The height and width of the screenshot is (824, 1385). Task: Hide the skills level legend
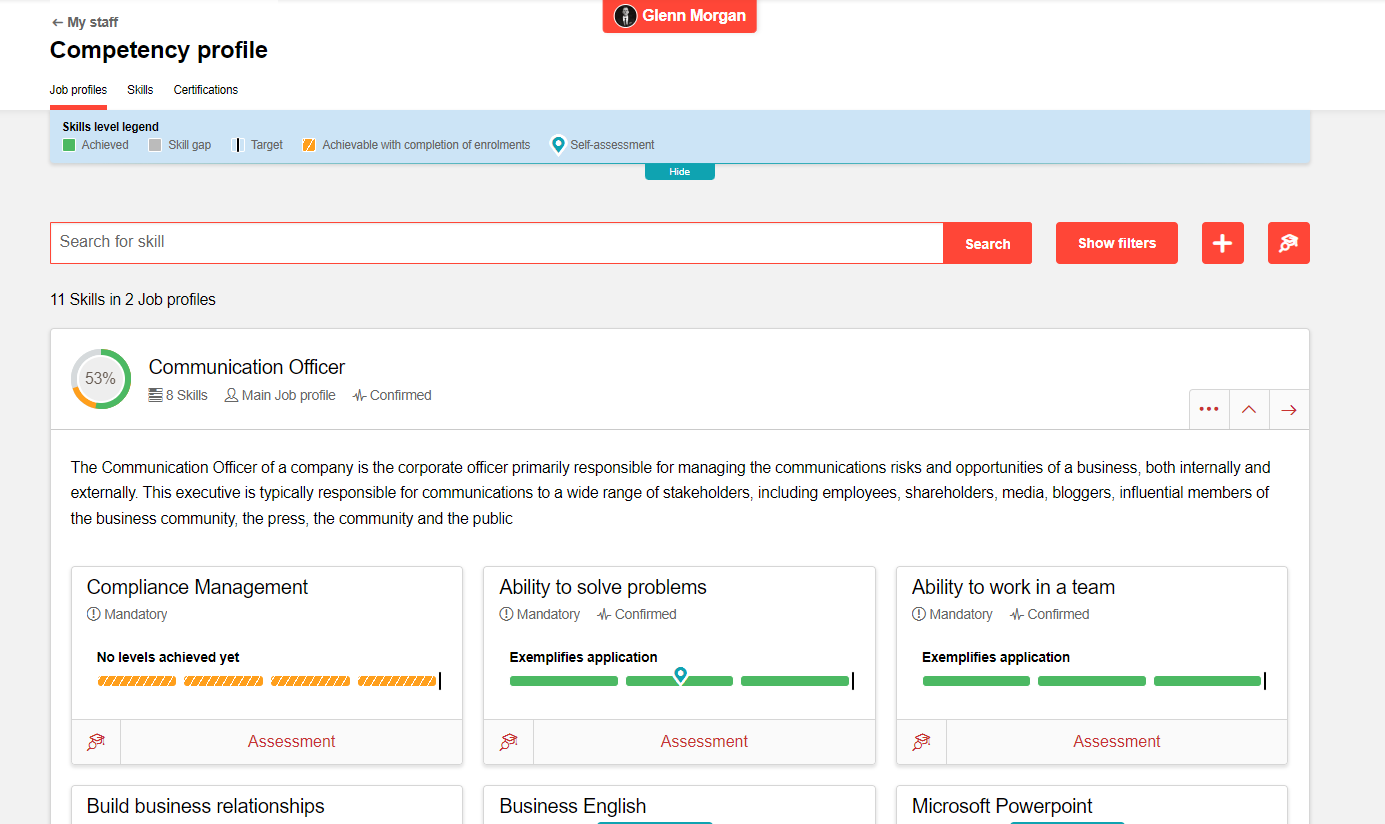click(x=679, y=172)
